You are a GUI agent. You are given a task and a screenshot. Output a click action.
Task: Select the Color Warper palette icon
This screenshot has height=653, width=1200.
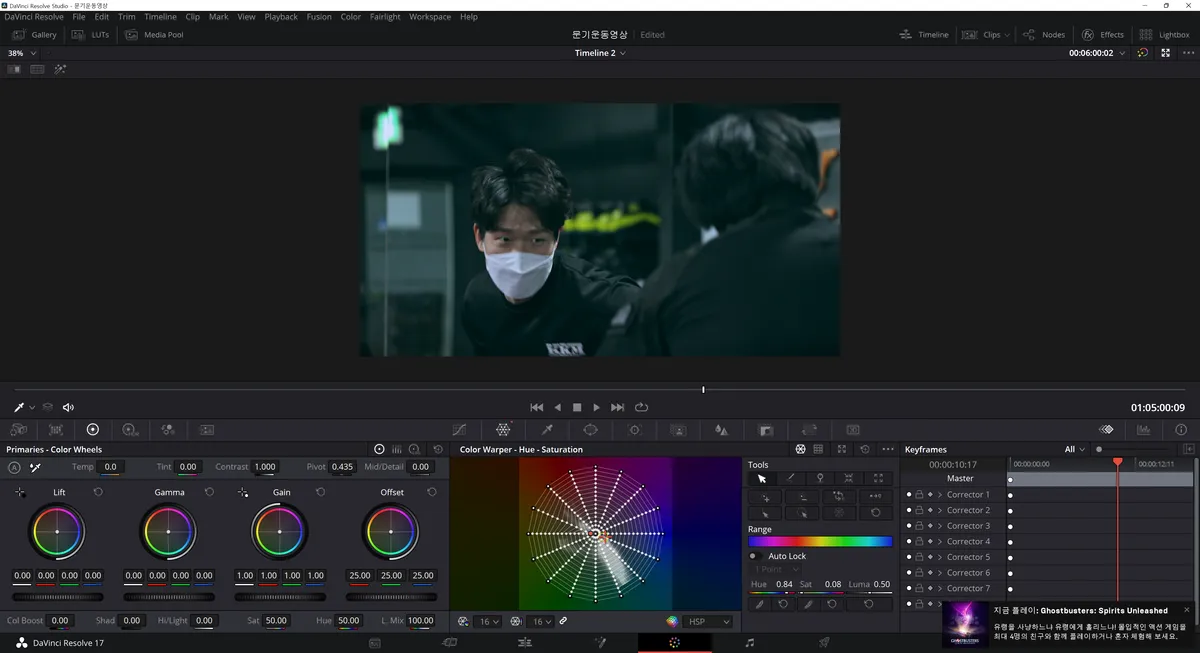point(503,429)
